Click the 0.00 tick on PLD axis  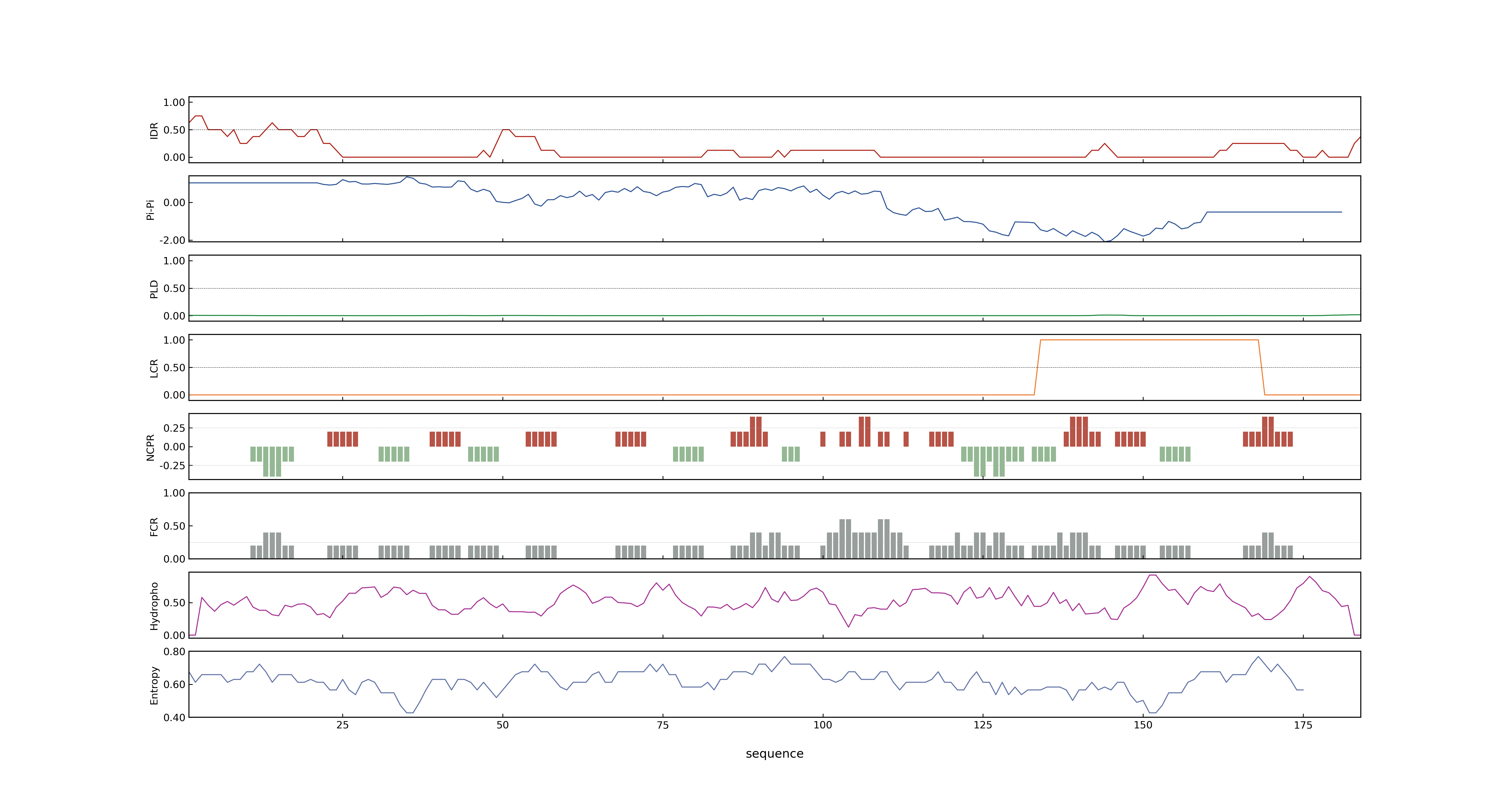pyautogui.click(x=174, y=316)
